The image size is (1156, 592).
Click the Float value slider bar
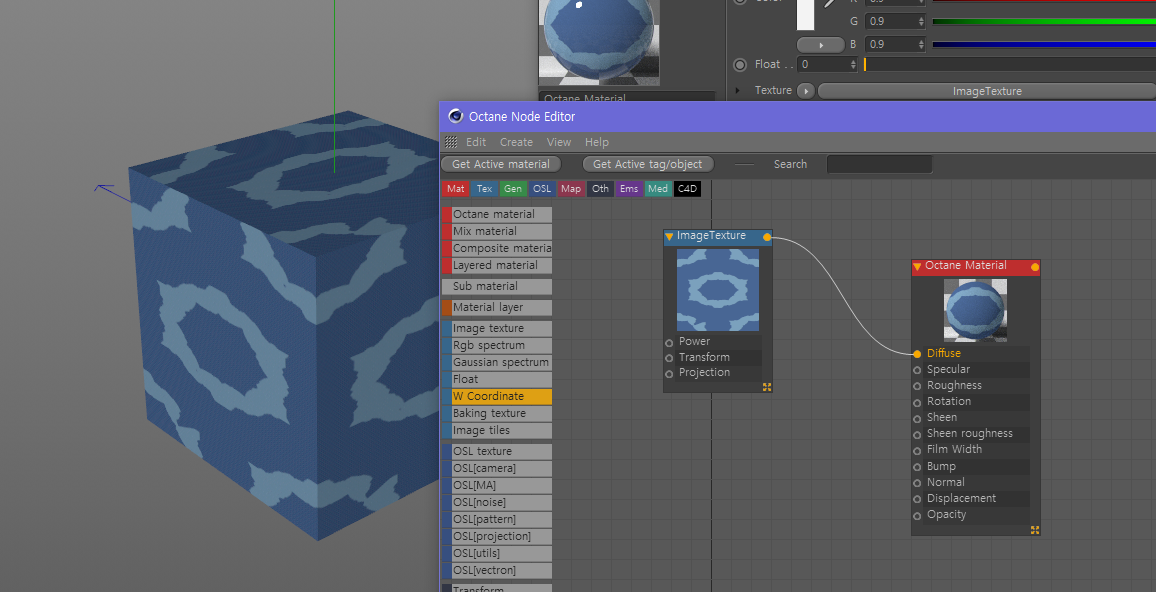point(1009,65)
